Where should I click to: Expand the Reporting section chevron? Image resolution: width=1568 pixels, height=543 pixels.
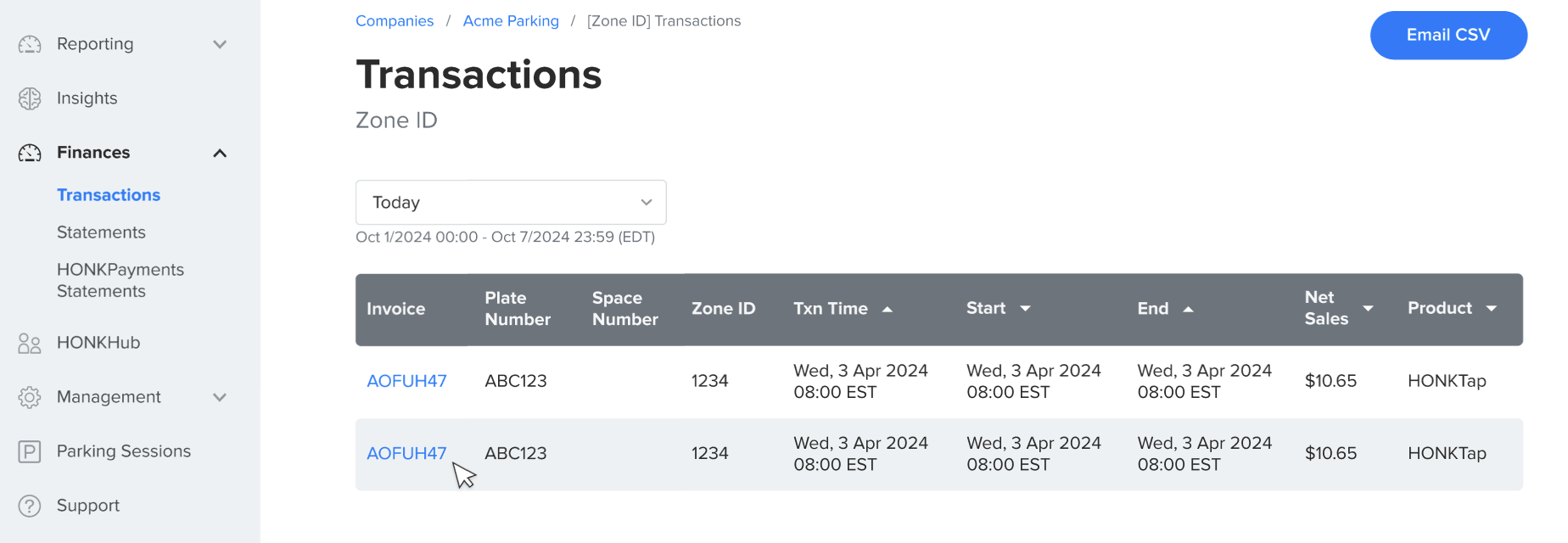click(x=221, y=44)
